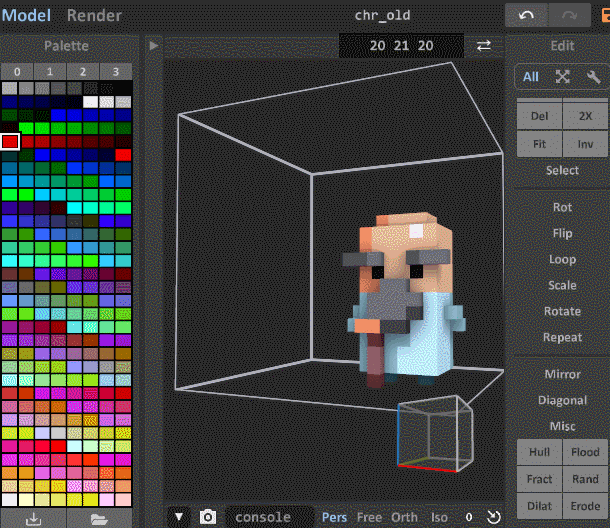Image resolution: width=610 pixels, height=528 pixels.
Task: Click the Fract button
Action: [x=539, y=479]
